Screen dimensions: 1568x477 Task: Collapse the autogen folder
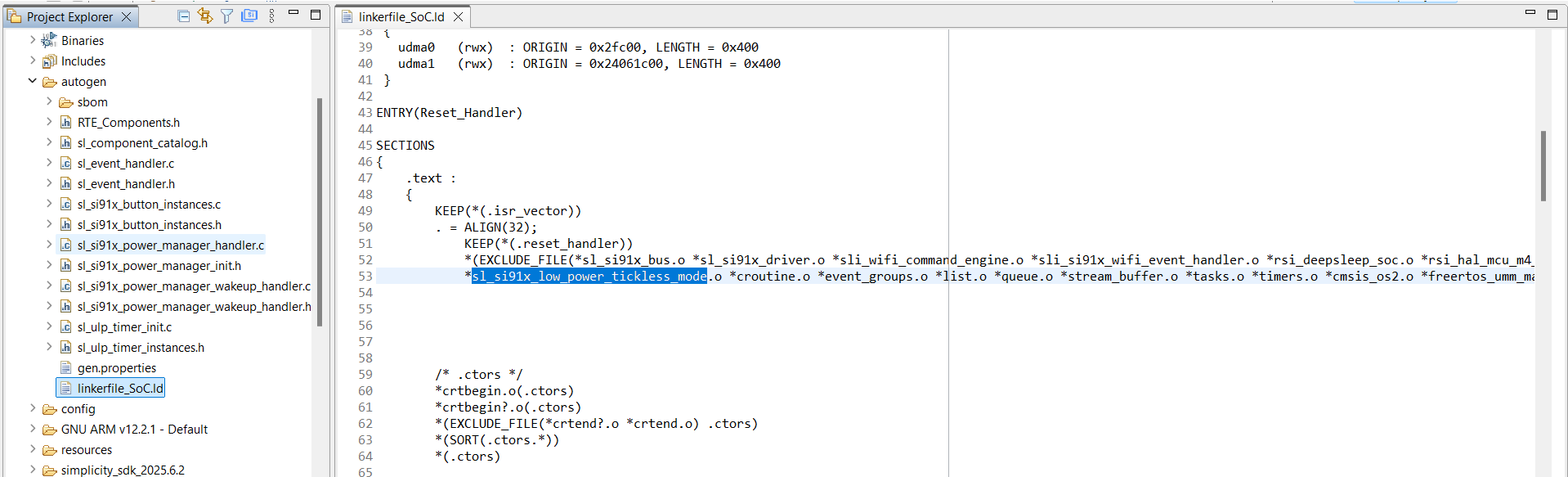coord(33,81)
